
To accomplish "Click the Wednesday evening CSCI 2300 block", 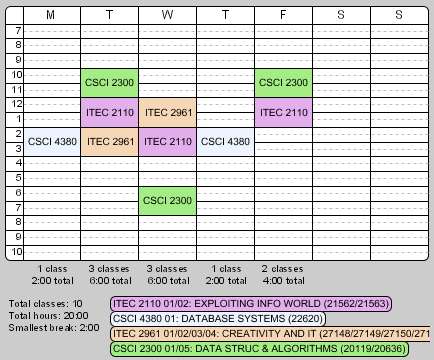I will 167,201.
